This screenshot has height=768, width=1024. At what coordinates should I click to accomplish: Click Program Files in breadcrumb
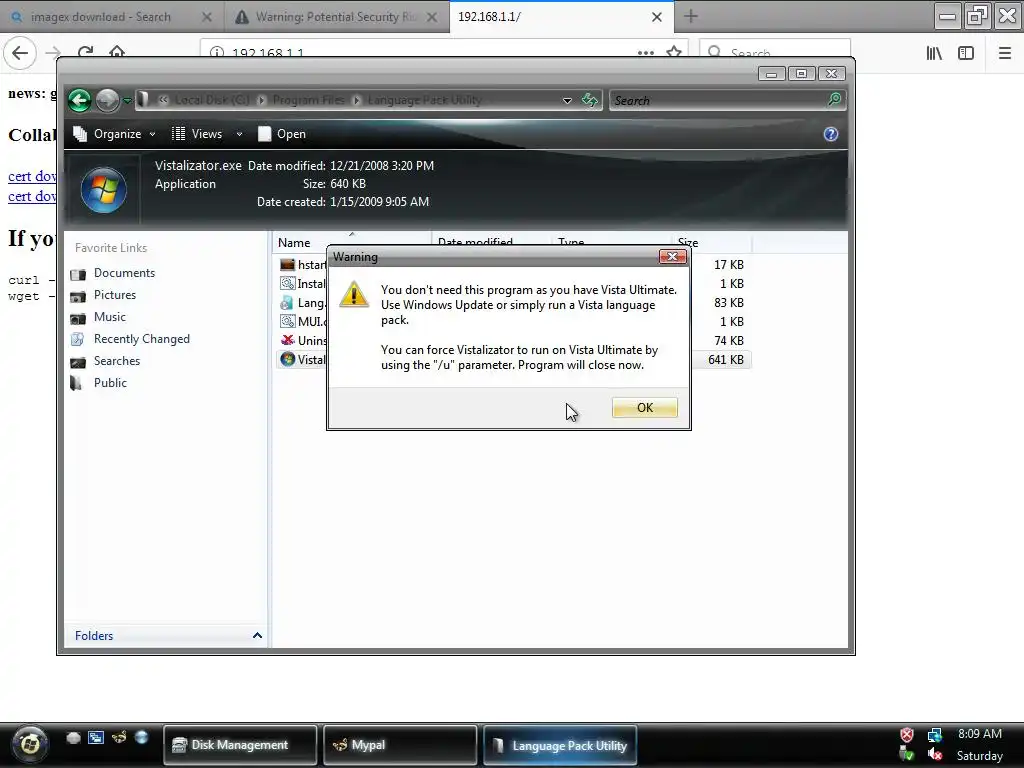click(308, 100)
